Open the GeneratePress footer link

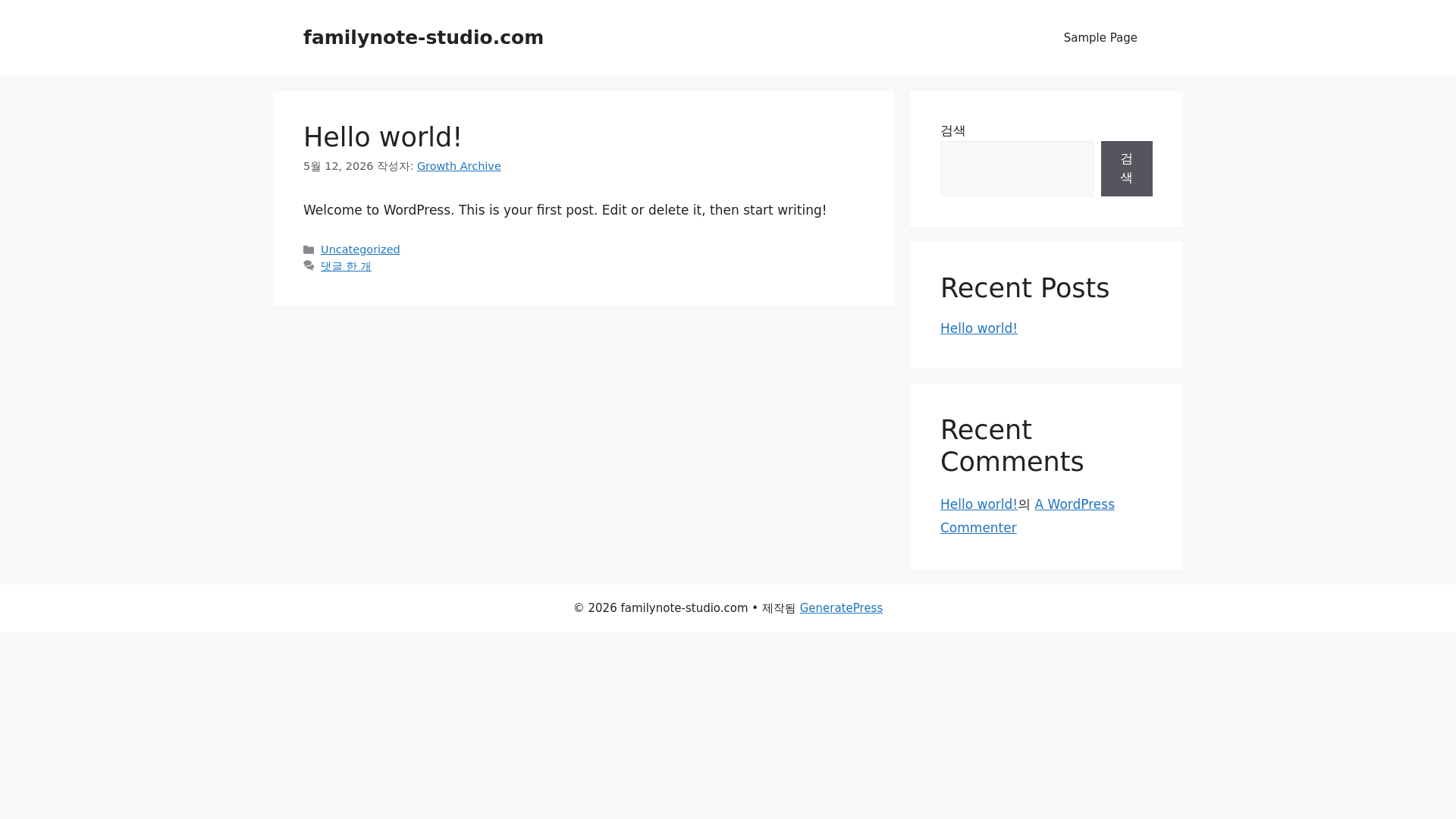841,608
